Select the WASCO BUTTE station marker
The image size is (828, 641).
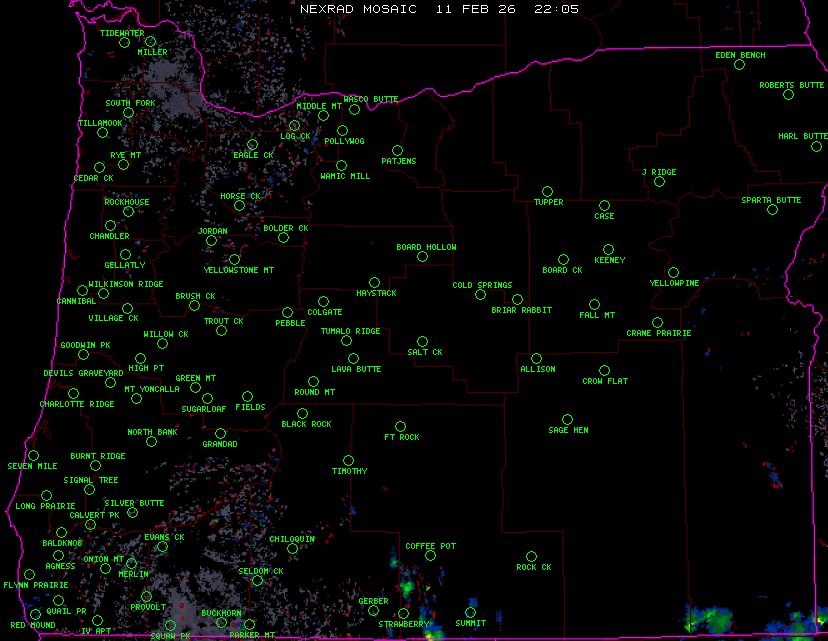tap(354, 110)
